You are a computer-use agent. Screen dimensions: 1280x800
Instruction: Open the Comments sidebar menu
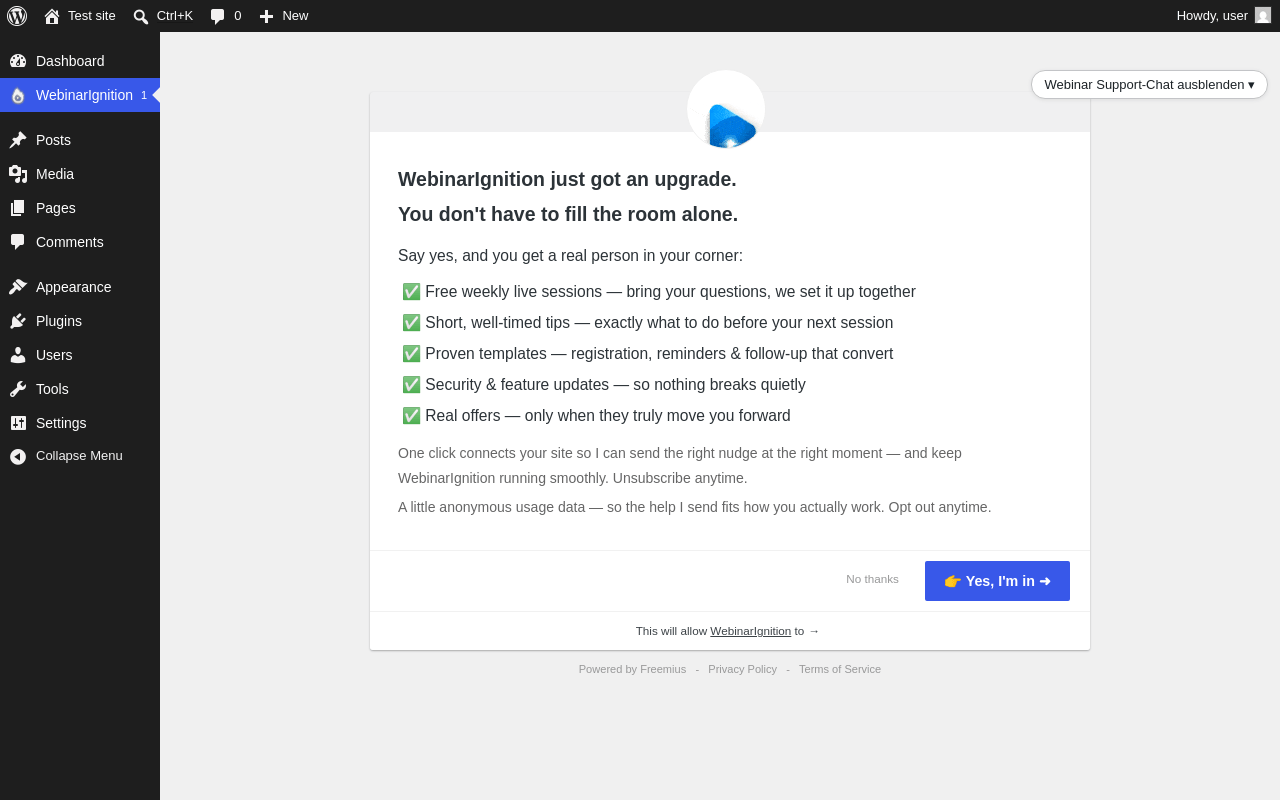tap(80, 242)
